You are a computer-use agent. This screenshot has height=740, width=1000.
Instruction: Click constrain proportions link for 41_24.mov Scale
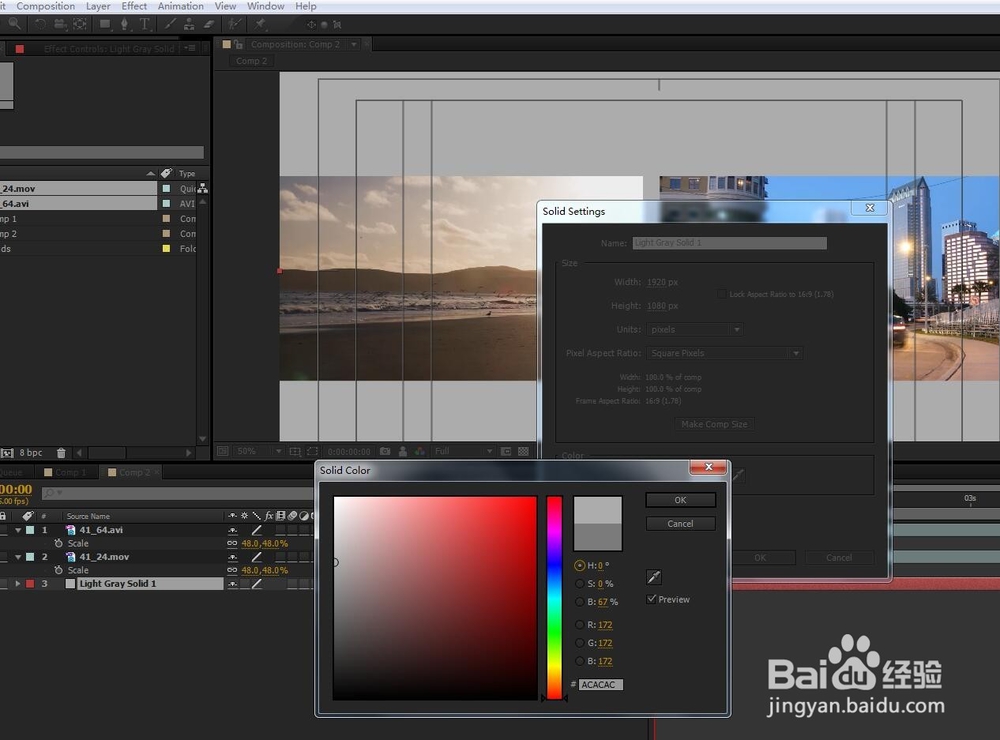(232, 570)
